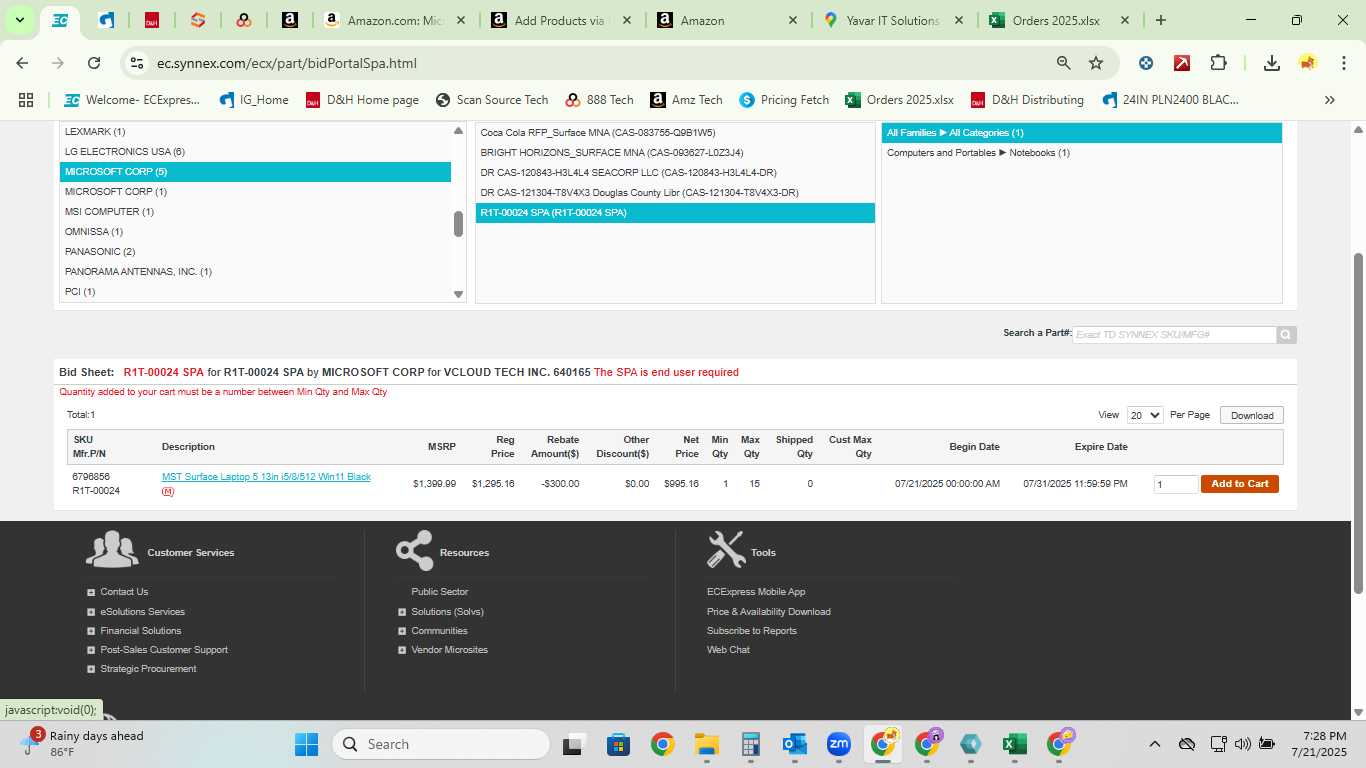The height and width of the screenshot is (768, 1366).
Task: Select BRIGHT HORIZONS_SURFACE MNA bid
Action: click(675, 153)
